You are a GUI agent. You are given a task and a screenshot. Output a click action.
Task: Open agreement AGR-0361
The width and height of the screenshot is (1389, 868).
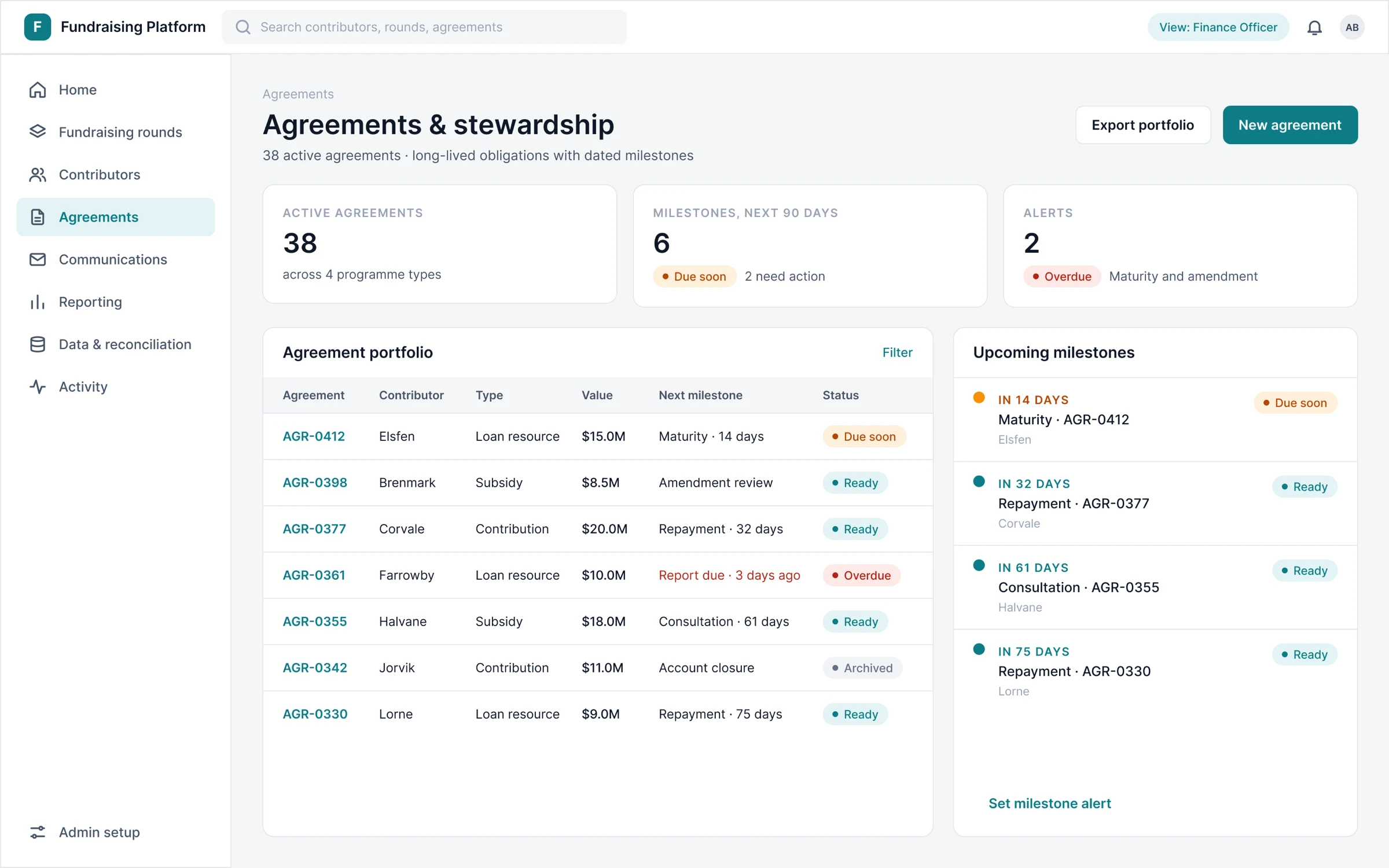[x=314, y=575]
